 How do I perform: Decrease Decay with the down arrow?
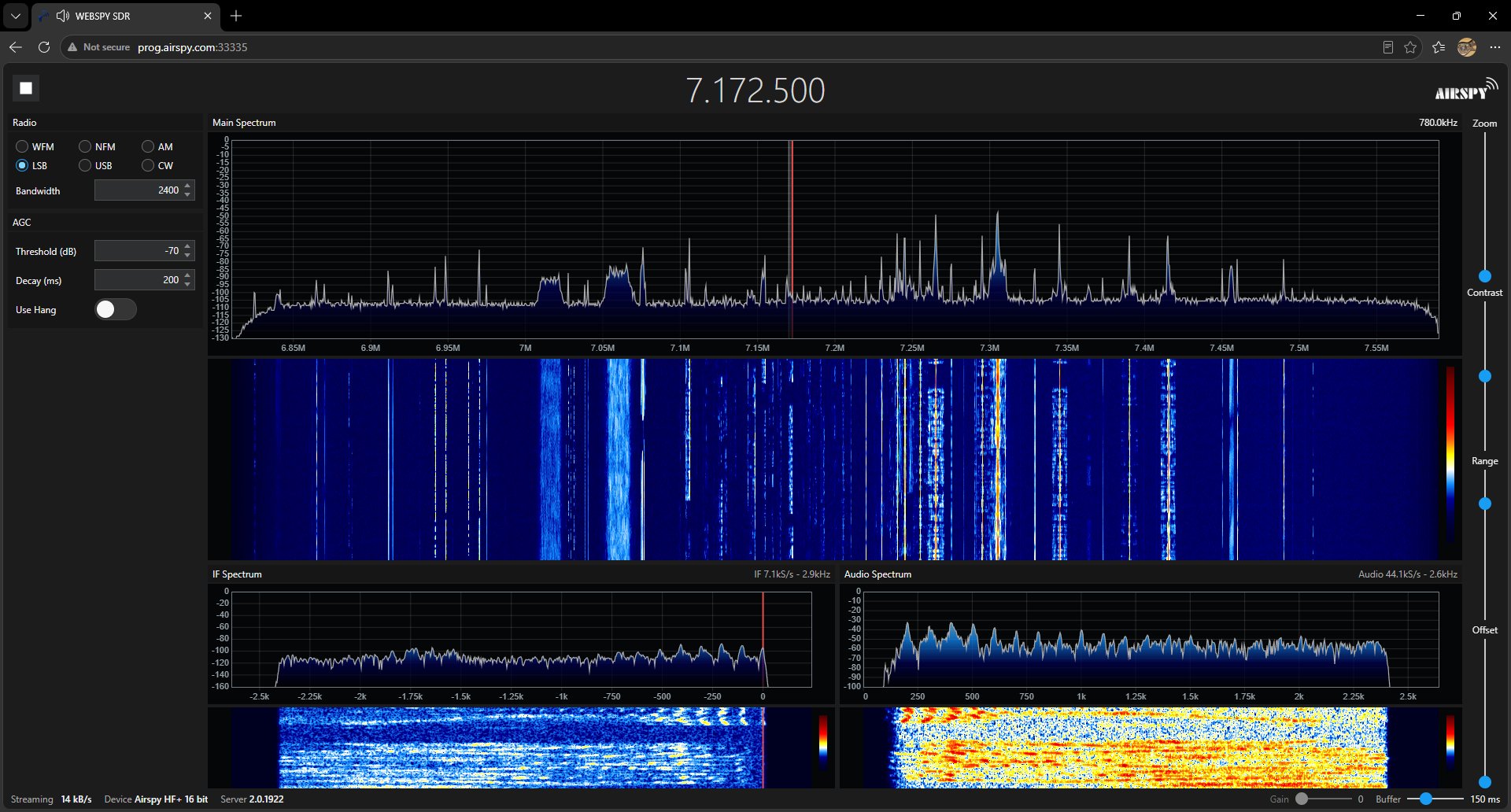tap(187, 285)
